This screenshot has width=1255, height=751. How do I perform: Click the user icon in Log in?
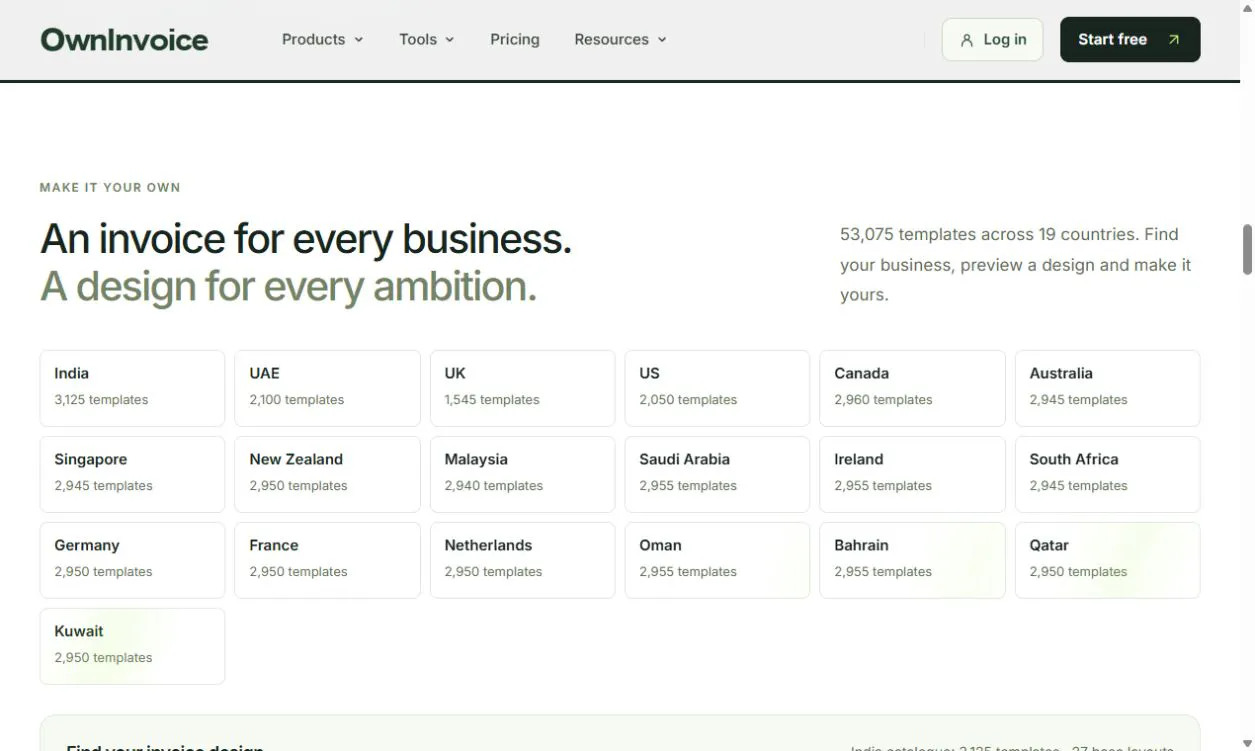pos(966,40)
